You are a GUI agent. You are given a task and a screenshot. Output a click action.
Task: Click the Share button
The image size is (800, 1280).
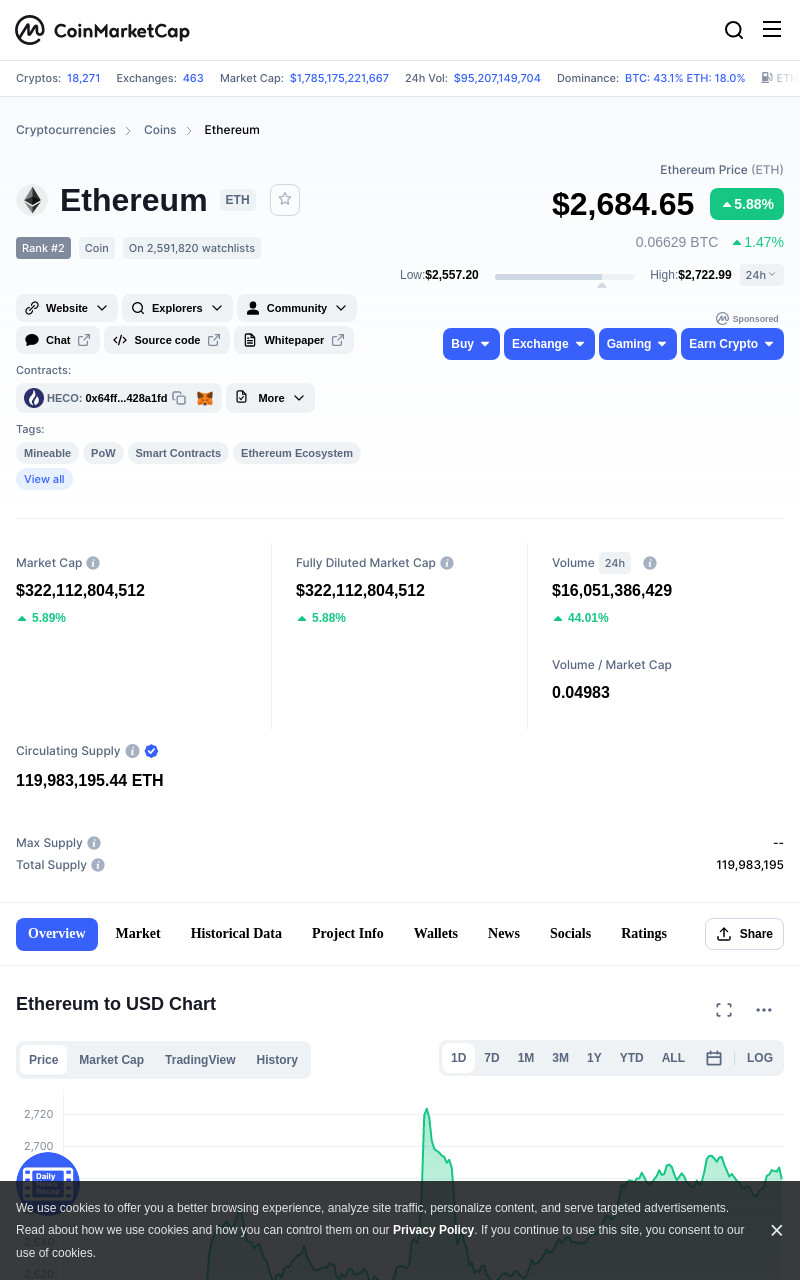744,934
